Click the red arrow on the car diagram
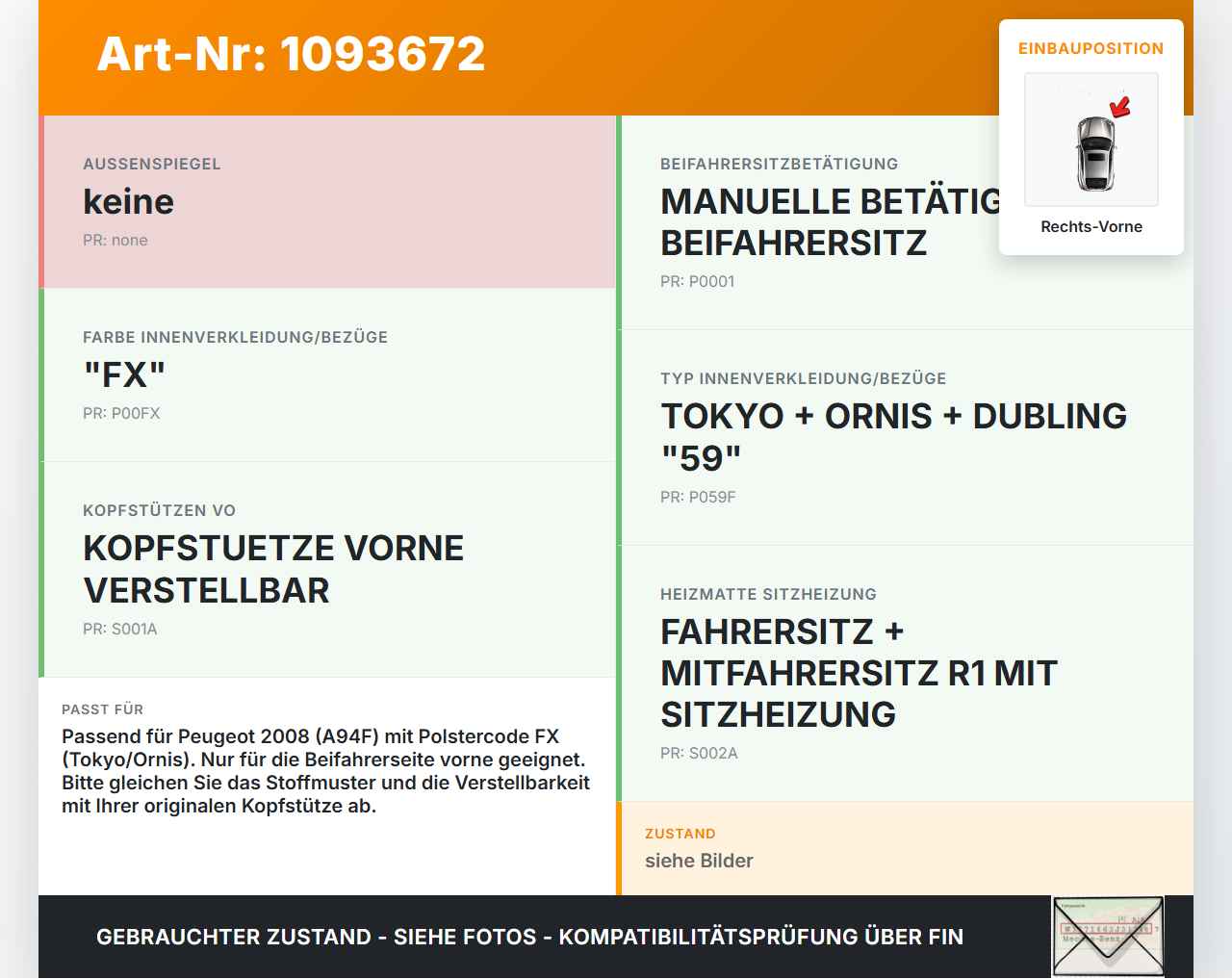1232x979 pixels. (x=1120, y=106)
